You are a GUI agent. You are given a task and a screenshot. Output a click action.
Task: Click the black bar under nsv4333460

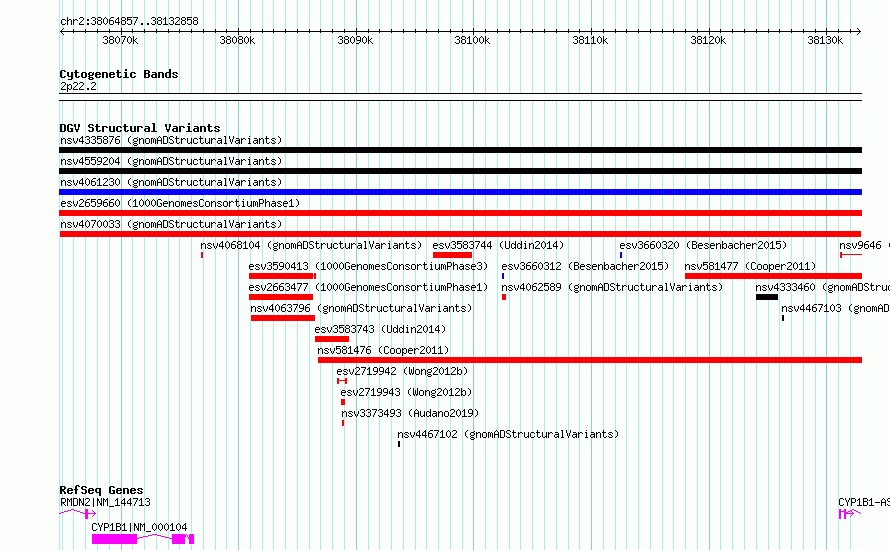pos(767,297)
